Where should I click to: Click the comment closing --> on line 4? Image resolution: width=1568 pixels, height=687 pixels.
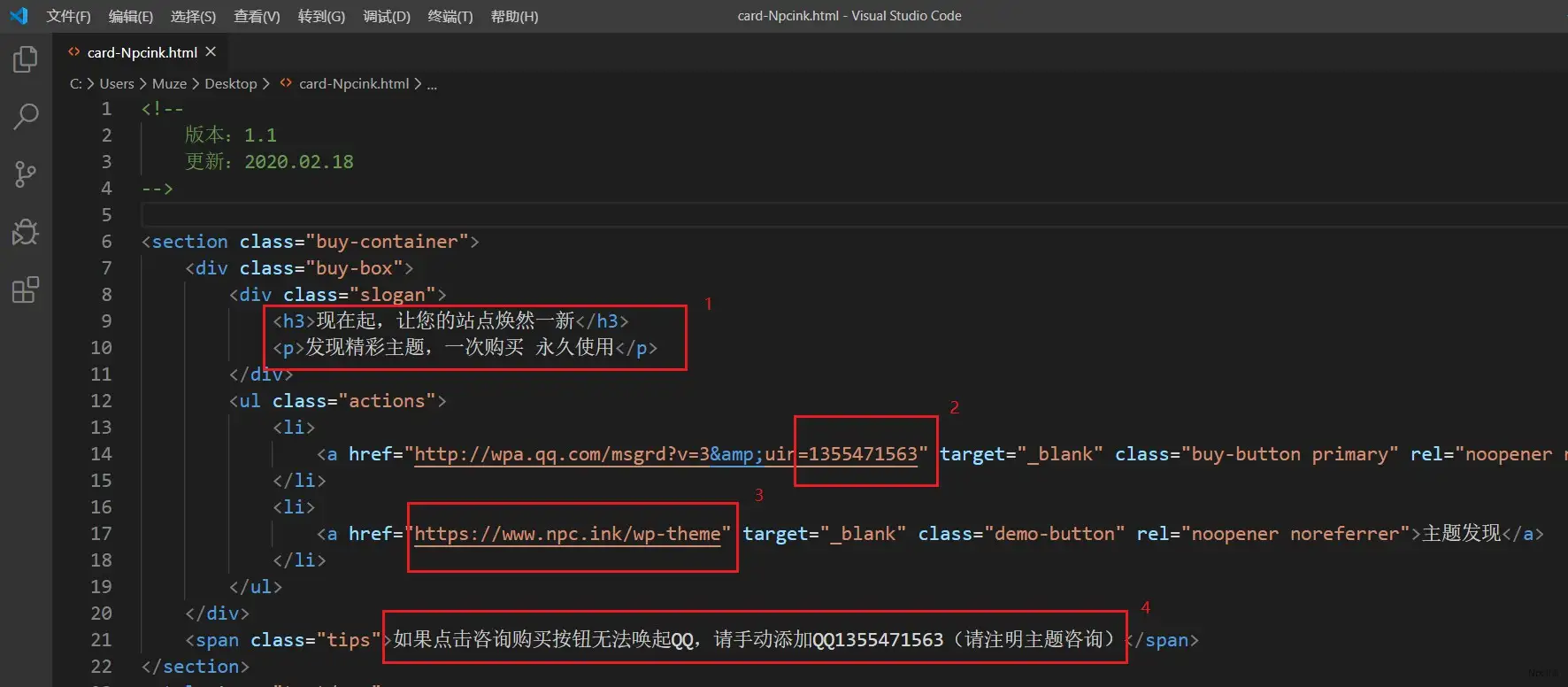pos(158,189)
